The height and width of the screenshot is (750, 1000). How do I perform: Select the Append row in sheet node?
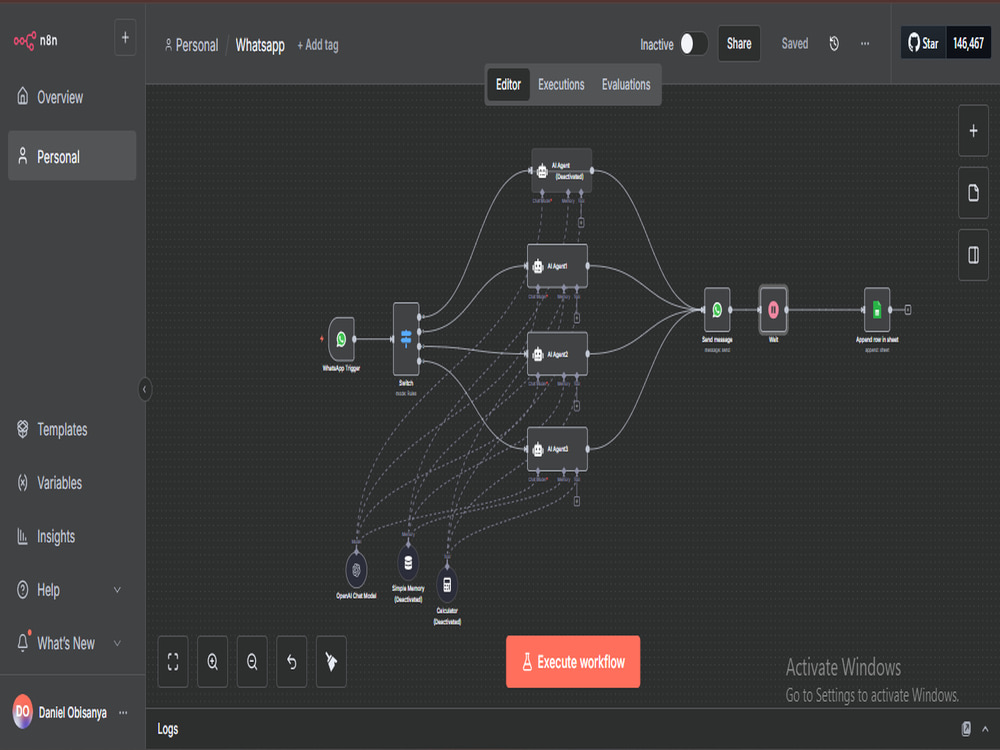877,310
